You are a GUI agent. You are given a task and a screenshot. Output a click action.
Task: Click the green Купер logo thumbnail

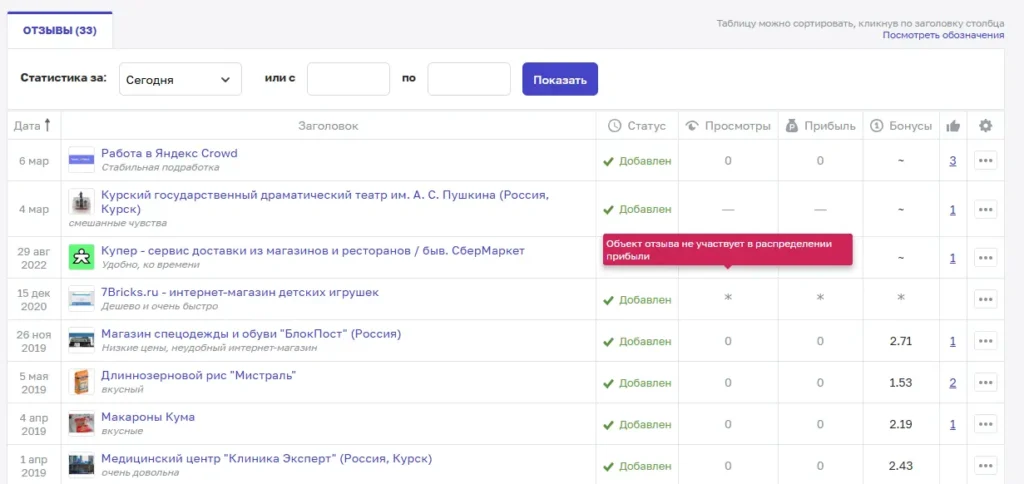(x=82, y=257)
